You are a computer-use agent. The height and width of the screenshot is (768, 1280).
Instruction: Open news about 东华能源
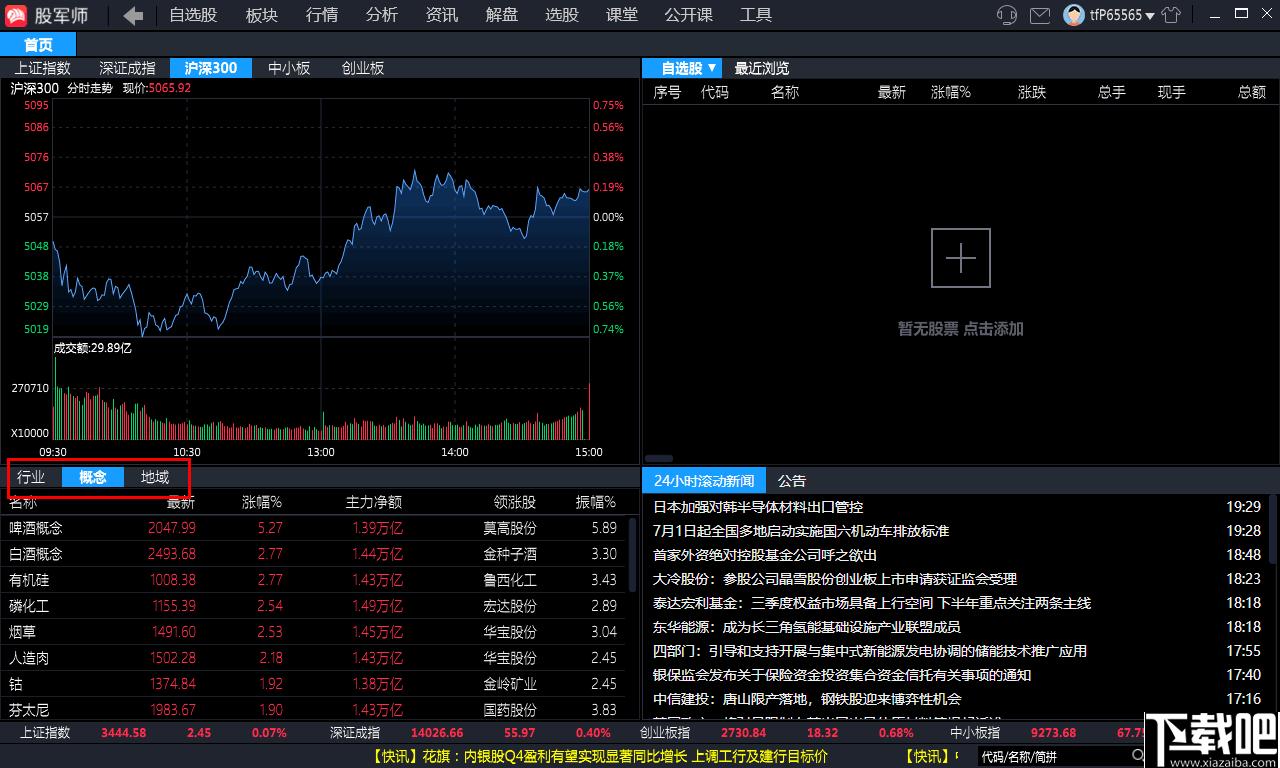click(806, 627)
